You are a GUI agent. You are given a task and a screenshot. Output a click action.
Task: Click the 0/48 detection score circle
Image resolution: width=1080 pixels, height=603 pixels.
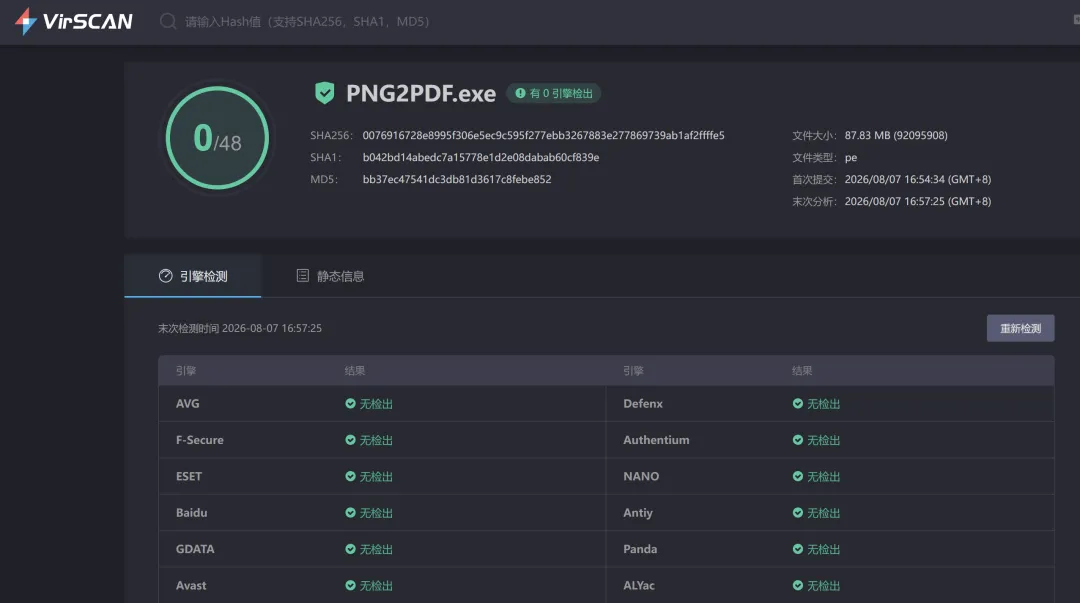point(218,138)
